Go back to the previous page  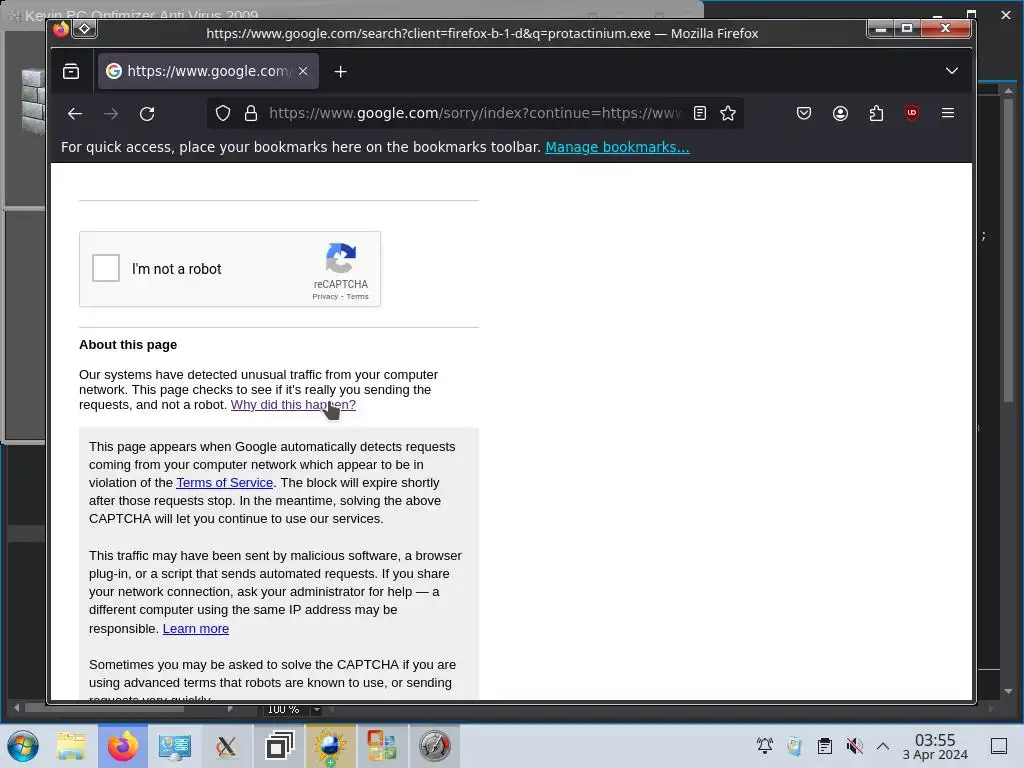75,114
